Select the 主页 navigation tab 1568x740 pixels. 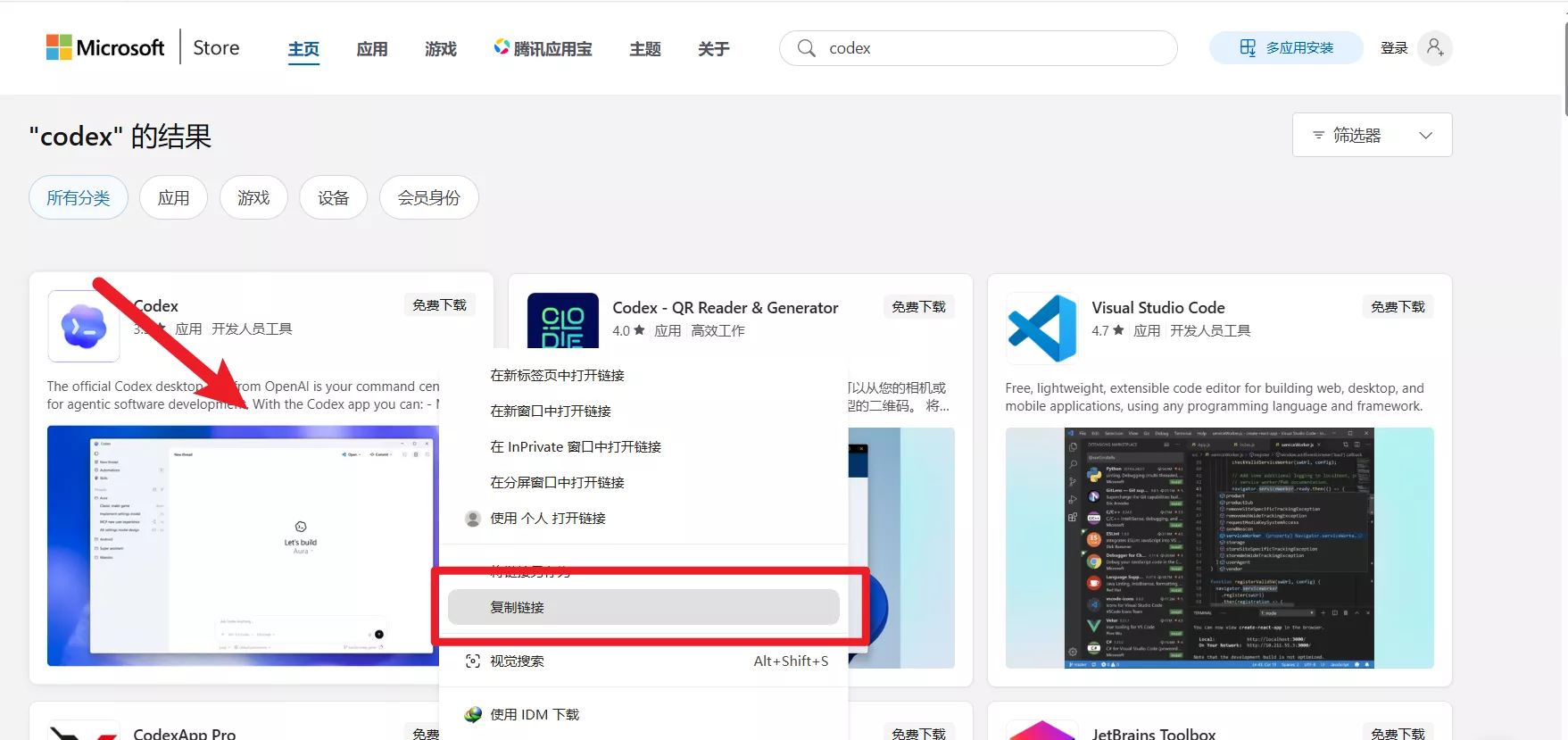click(303, 49)
